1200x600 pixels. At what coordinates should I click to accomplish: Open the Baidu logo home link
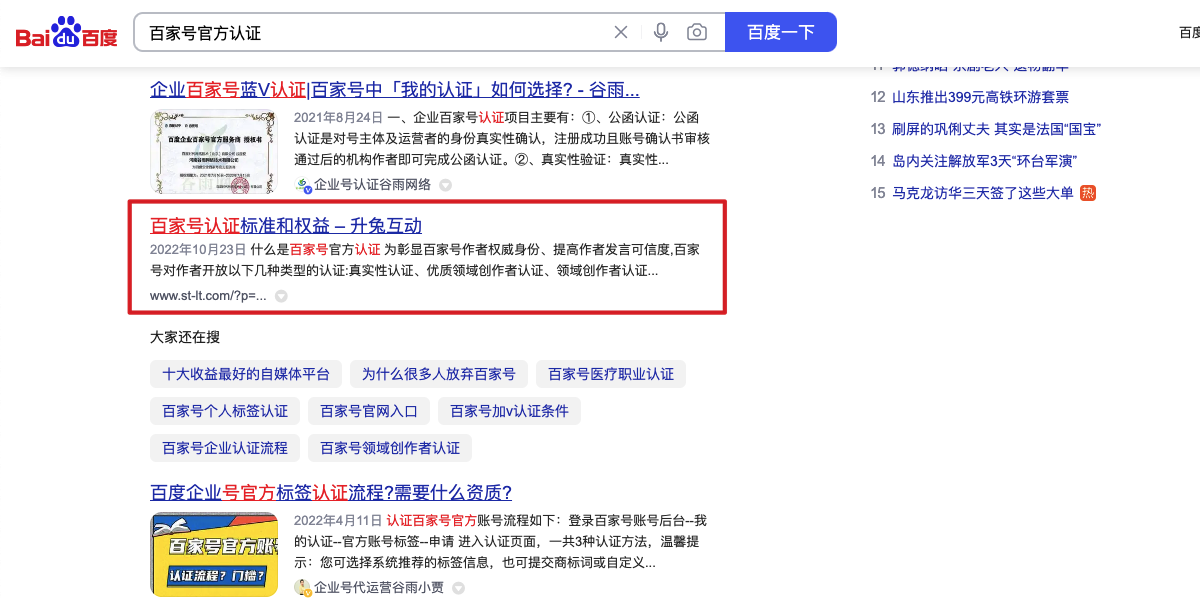pyautogui.click(x=66, y=33)
